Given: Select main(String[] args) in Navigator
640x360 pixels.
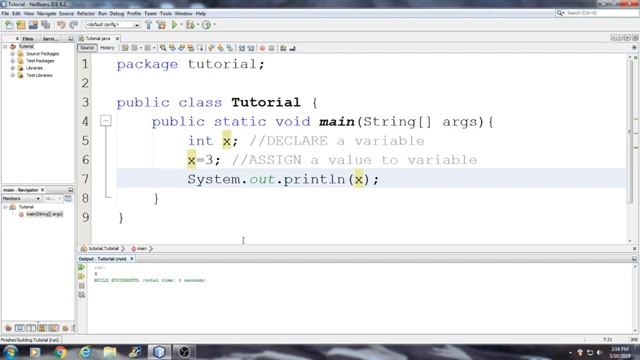Looking at the screenshot, I should tap(44, 214).
